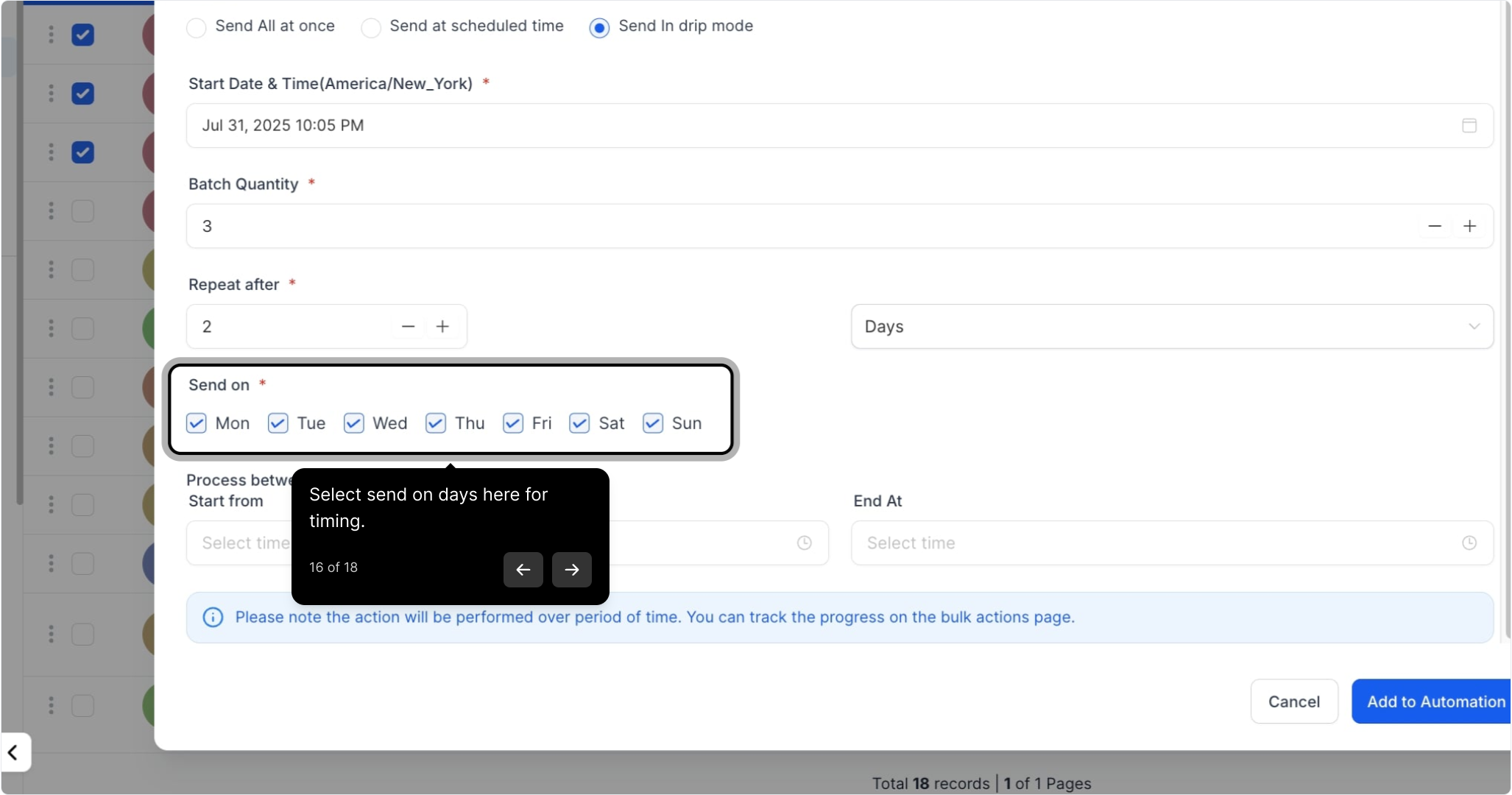
Task: Go to next tour step arrow
Action: coord(571,570)
